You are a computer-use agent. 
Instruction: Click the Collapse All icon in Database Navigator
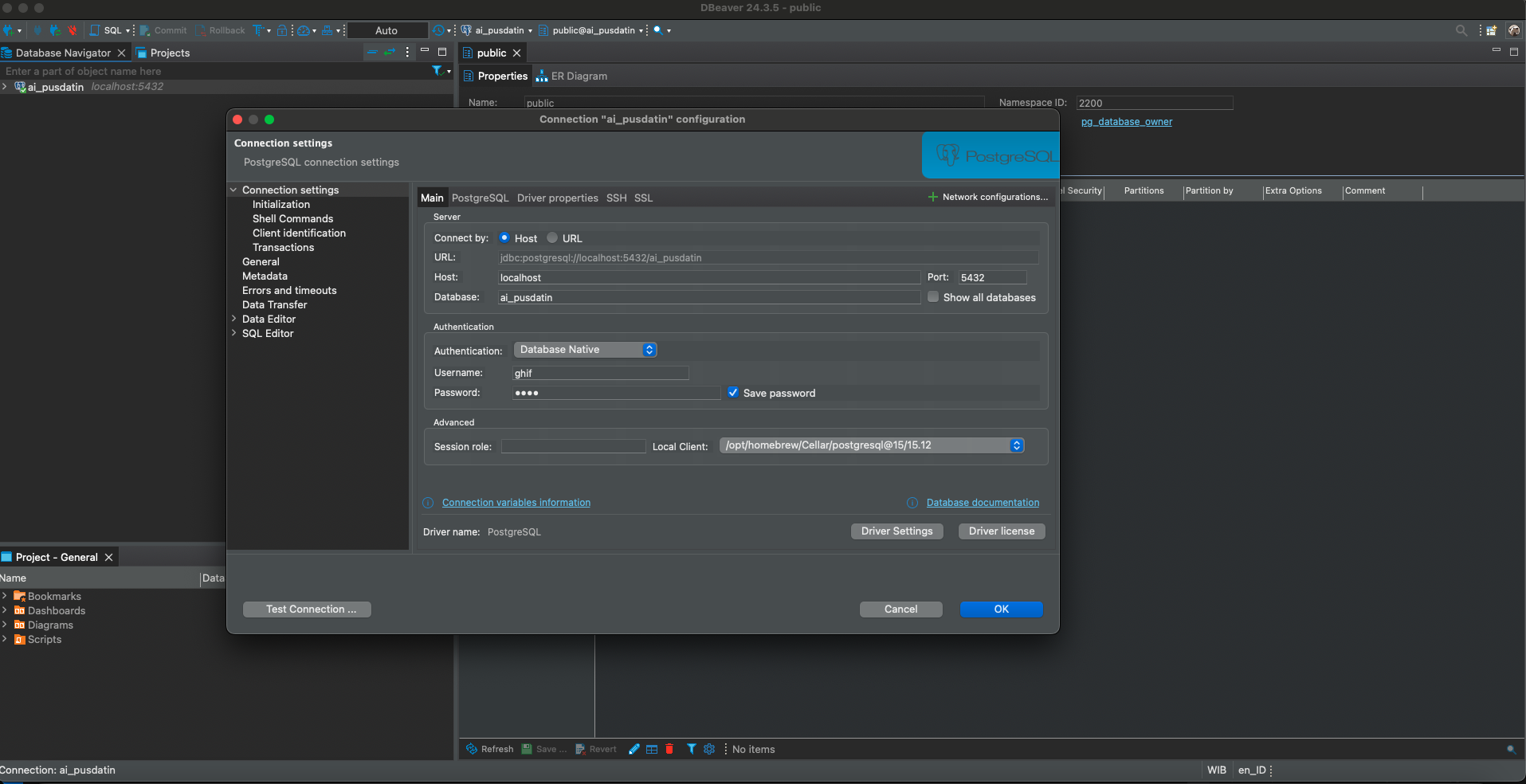(x=372, y=53)
